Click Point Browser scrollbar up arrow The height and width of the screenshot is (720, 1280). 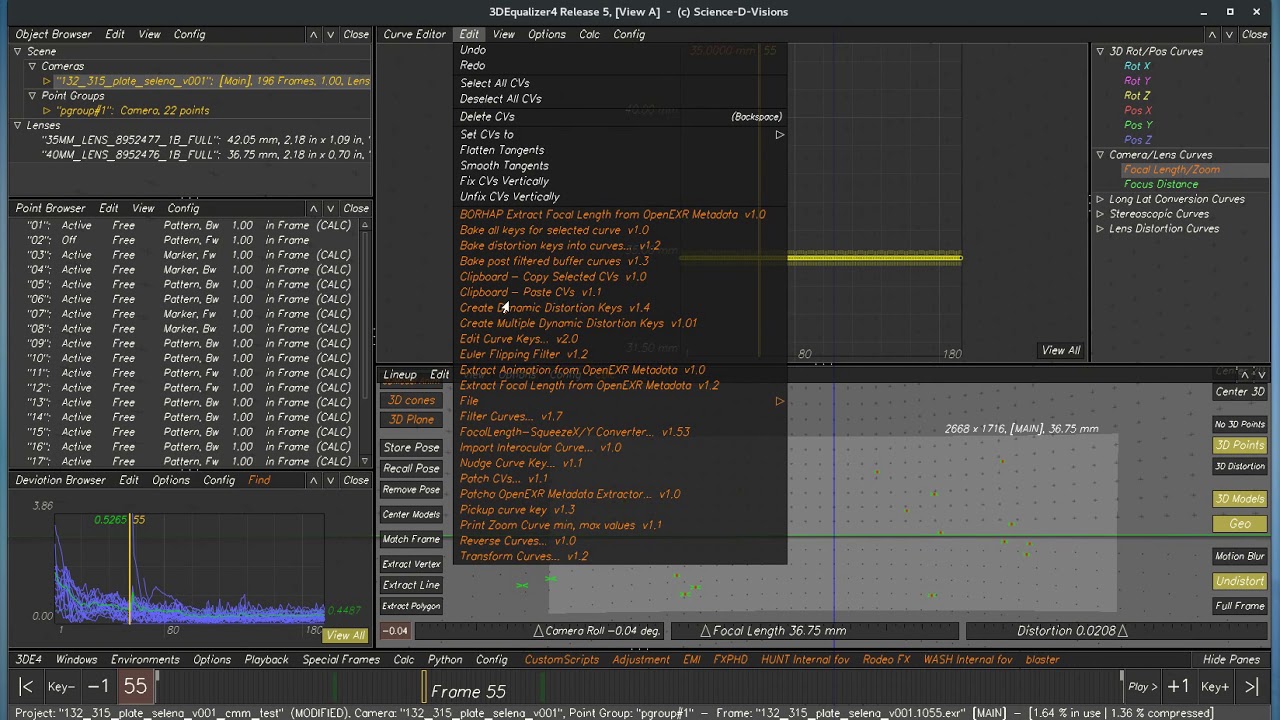(x=365, y=225)
